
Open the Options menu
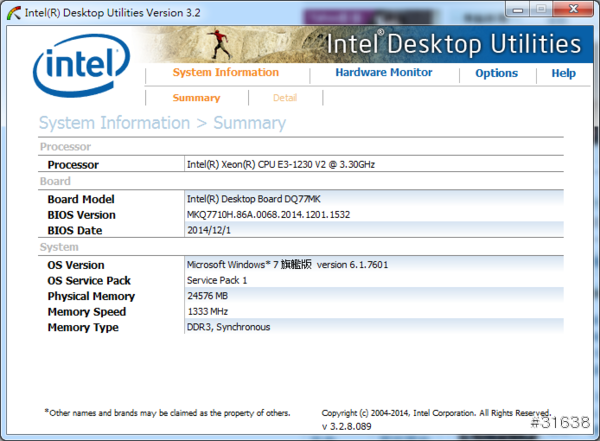coord(496,73)
